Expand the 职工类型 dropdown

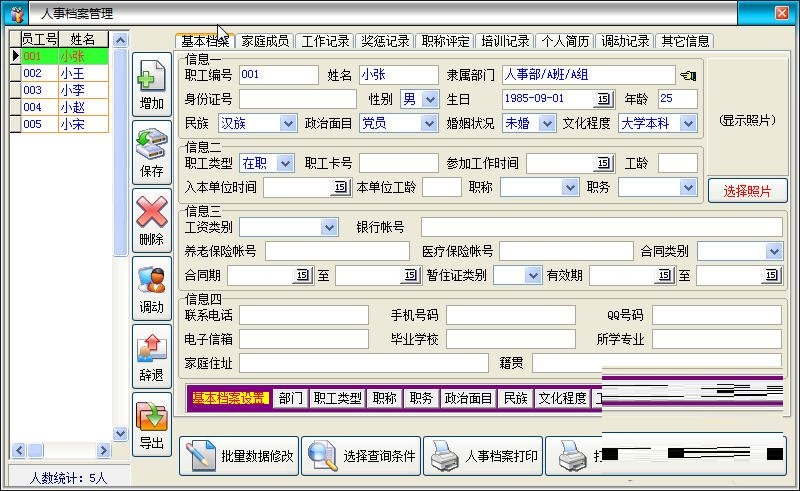(x=285, y=163)
